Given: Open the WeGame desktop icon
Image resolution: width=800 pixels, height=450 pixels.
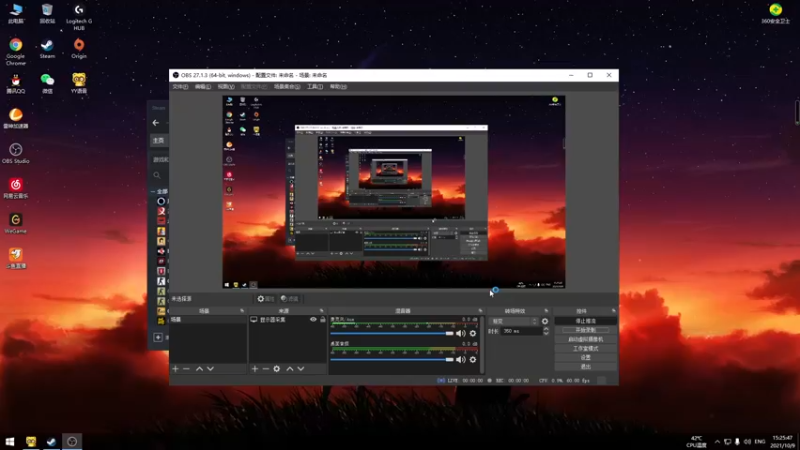Looking at the screenshot, I should tap(15, 223).
